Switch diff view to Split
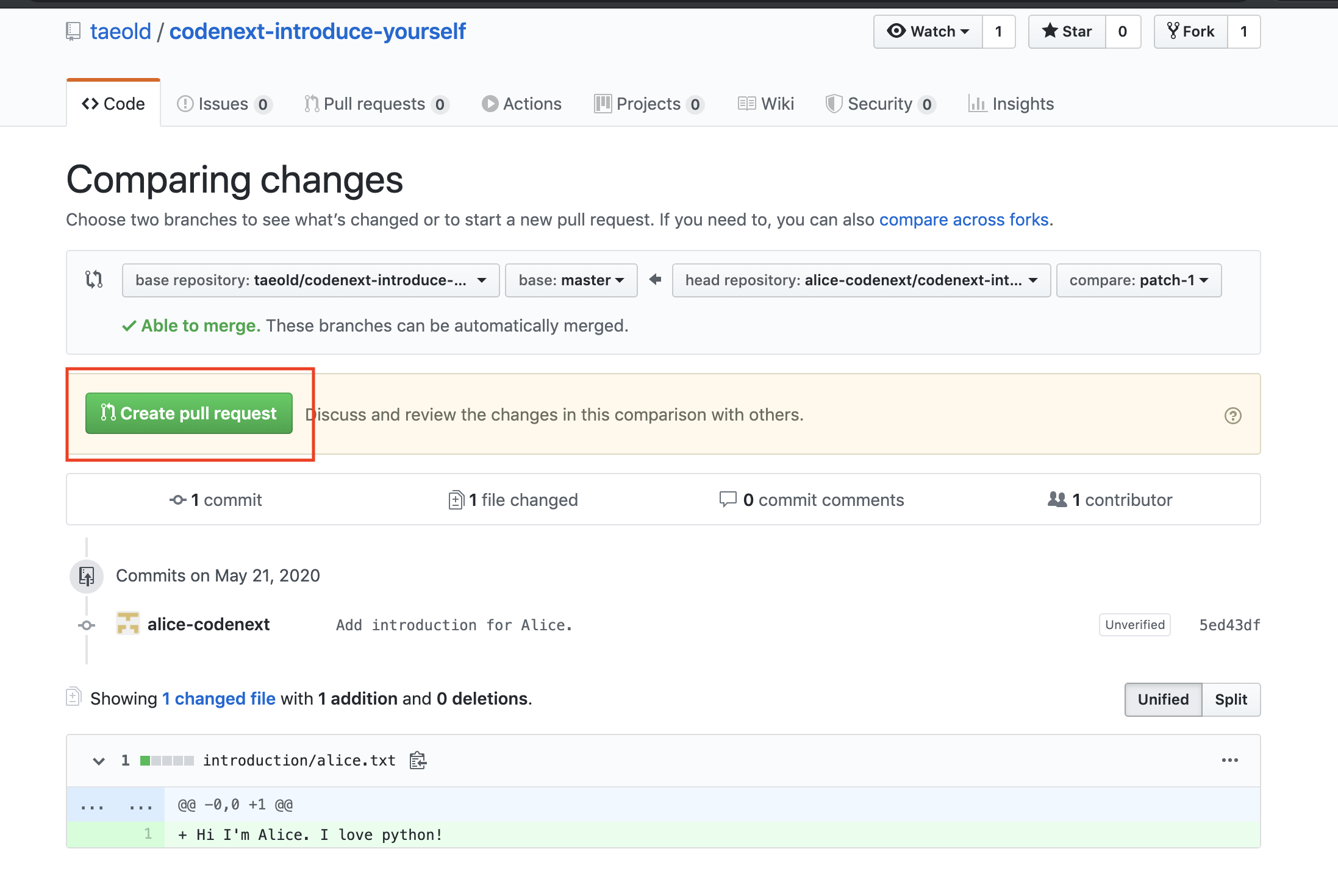 click(1231, 699)
